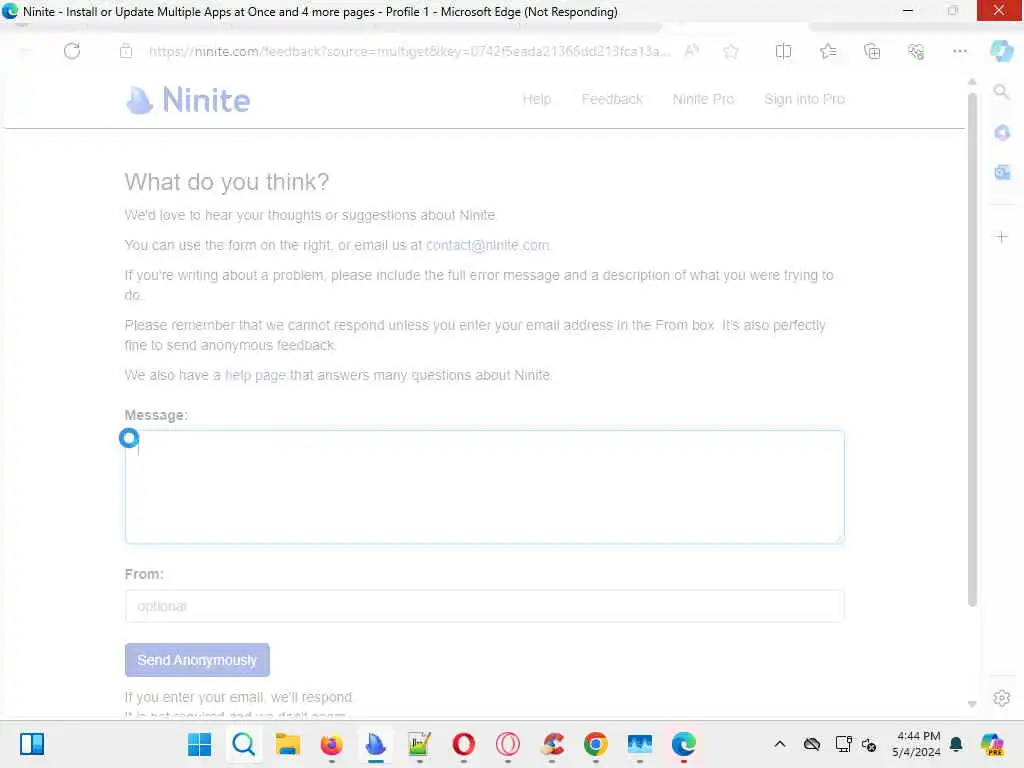Open the Feedback navigation link
This screenshot has width=1024, height=768.
point(612,99)
